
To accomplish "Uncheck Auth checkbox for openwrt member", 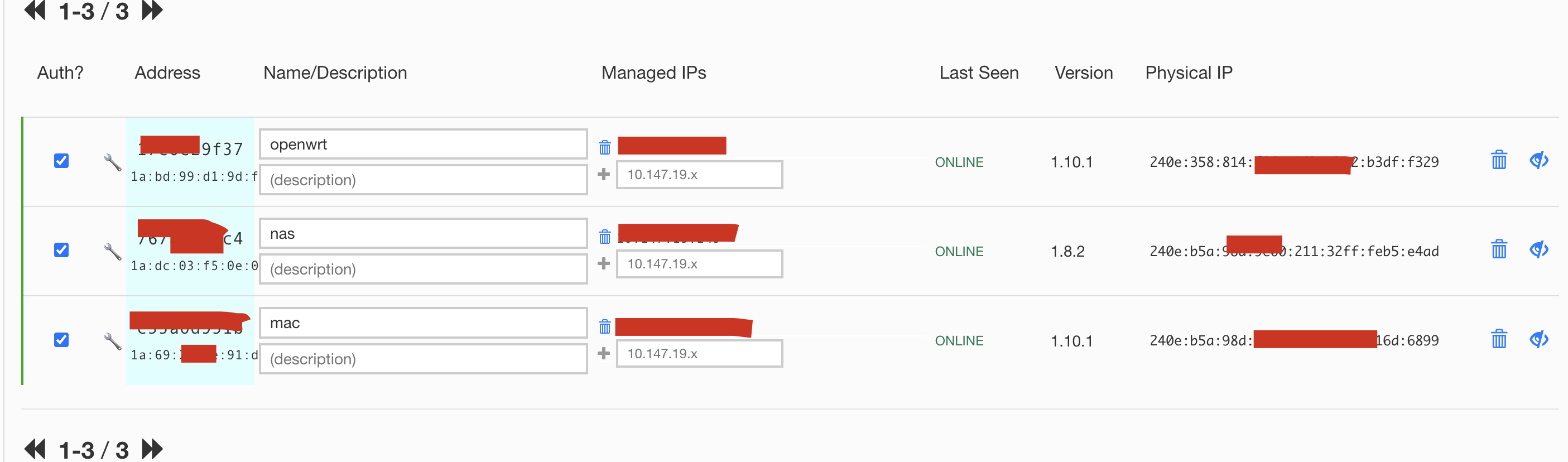I will [61, 161].
